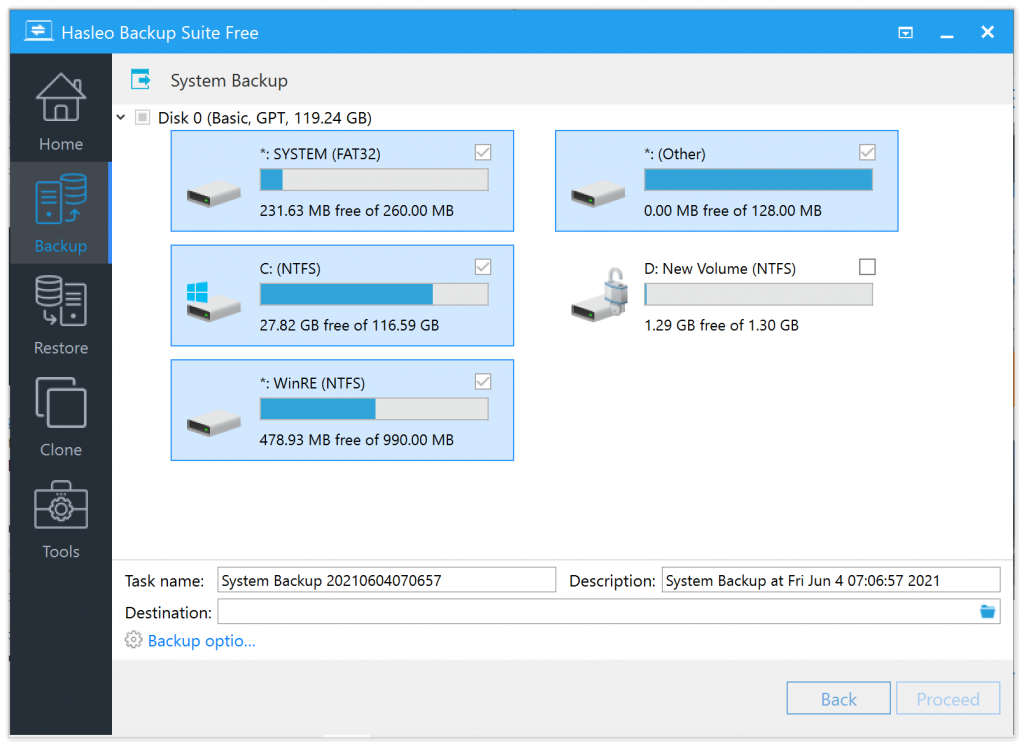Viewport: 1024px width, 747px height.
Task: Click '1.29 GB free of 1.30 GB'
Action: coord(721,325)
